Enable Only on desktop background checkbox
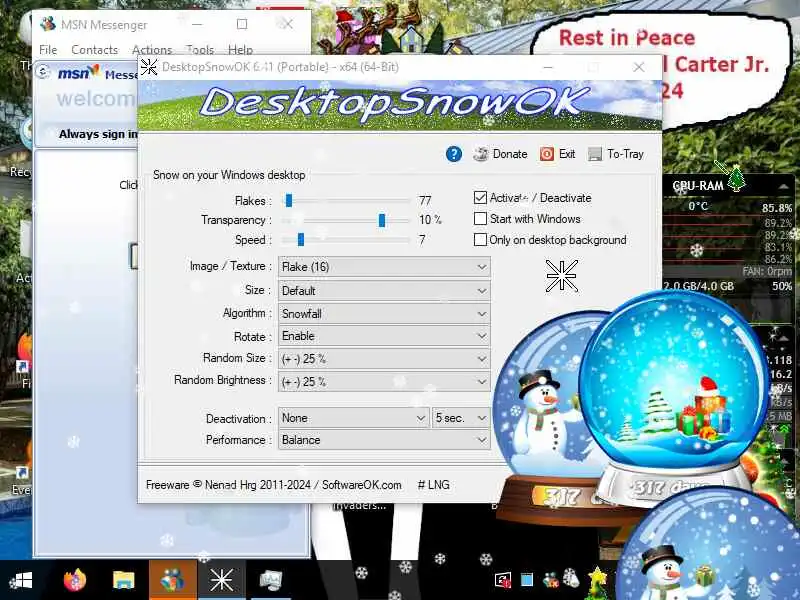 tap(480, 239)
